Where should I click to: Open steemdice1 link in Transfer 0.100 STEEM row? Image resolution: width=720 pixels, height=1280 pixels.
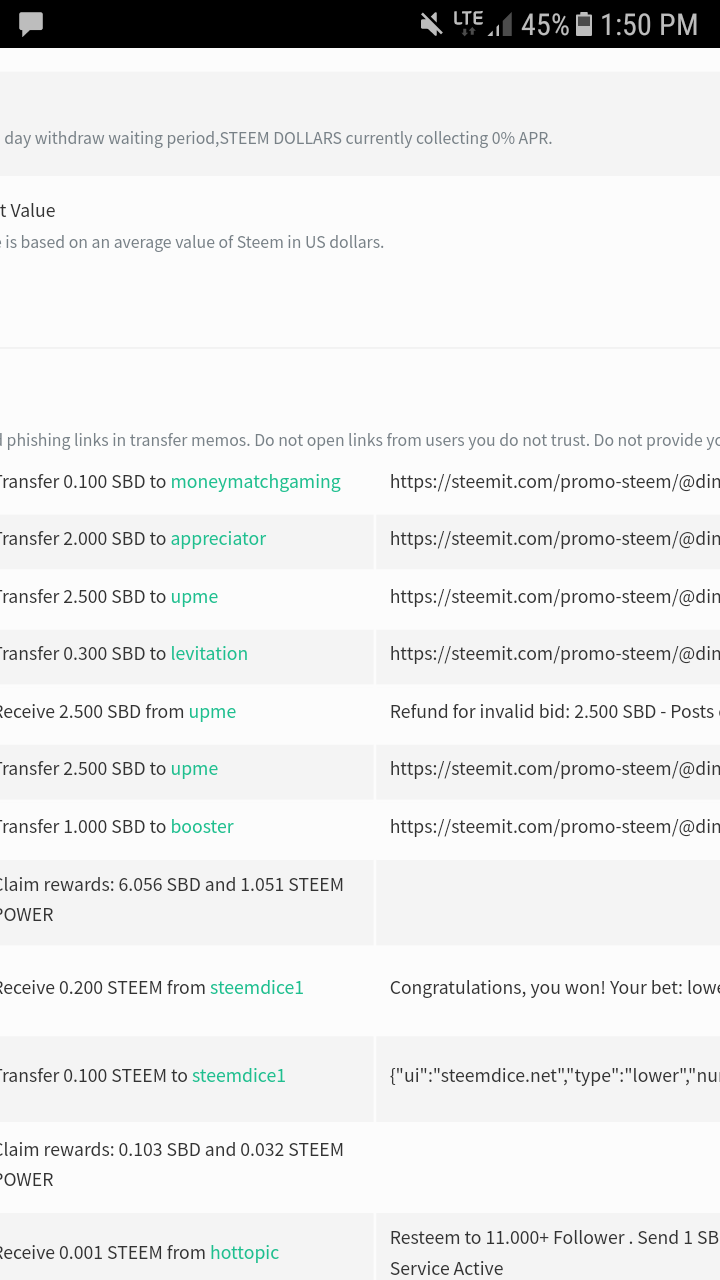(239, 1076)
